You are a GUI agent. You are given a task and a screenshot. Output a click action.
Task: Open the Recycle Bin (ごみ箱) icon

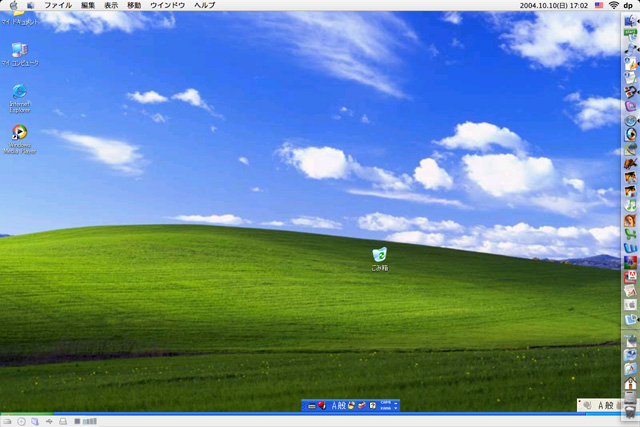pos(379,256)
